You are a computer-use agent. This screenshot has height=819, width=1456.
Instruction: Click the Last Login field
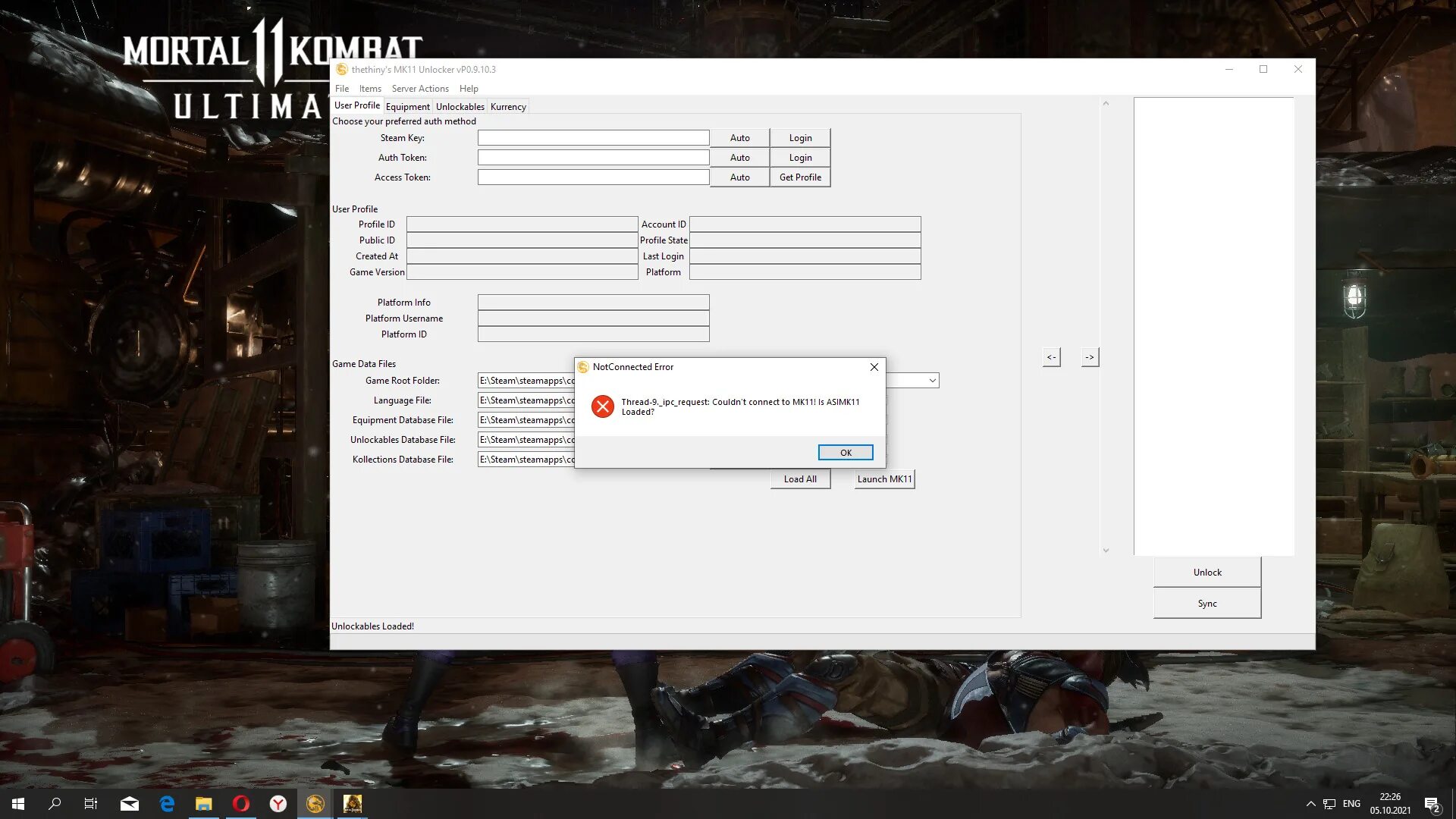tap(805, 256)
